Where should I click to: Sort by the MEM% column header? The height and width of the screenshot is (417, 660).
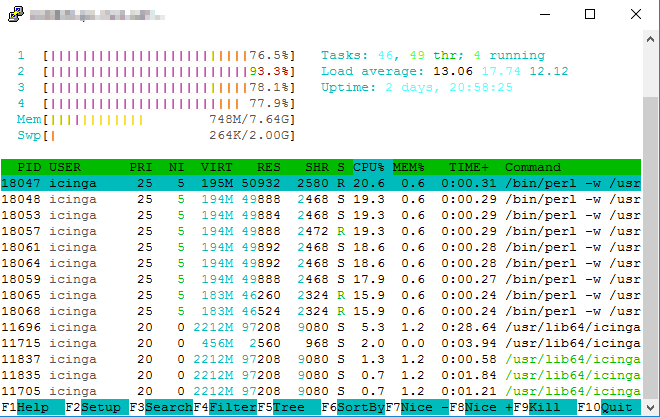point(409,167)
